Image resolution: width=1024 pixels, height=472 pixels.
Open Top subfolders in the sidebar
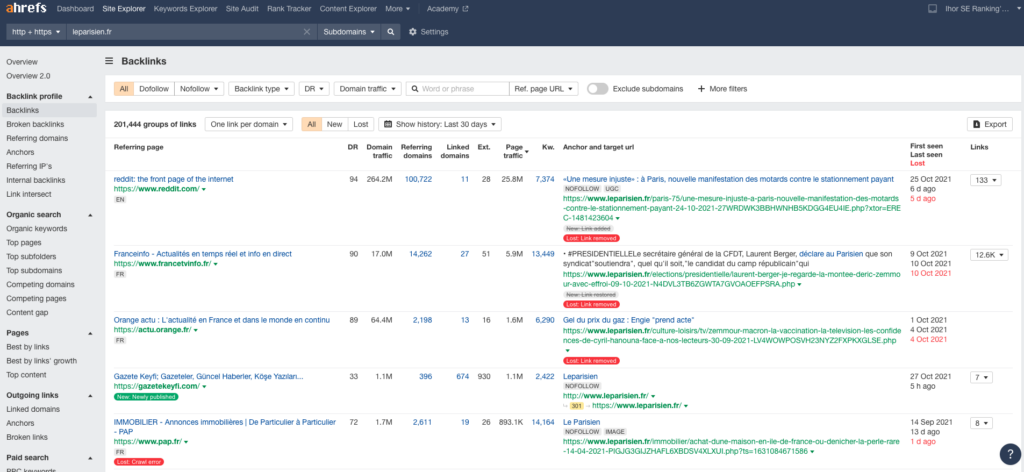tap(33, 257)
